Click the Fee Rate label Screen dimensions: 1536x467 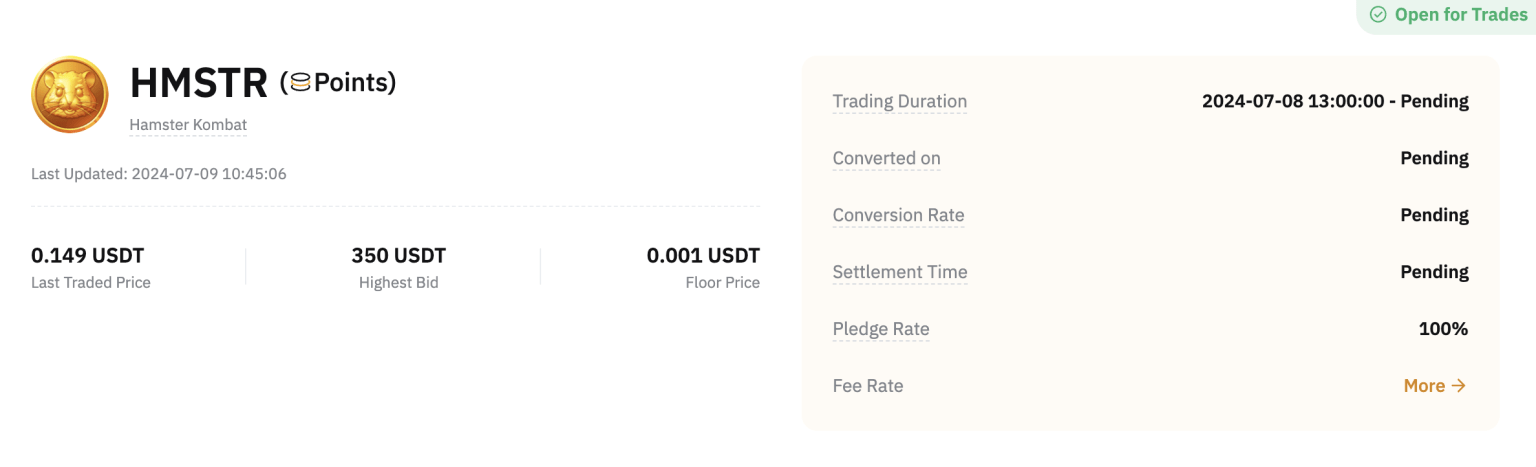click(x=867, y=386)
